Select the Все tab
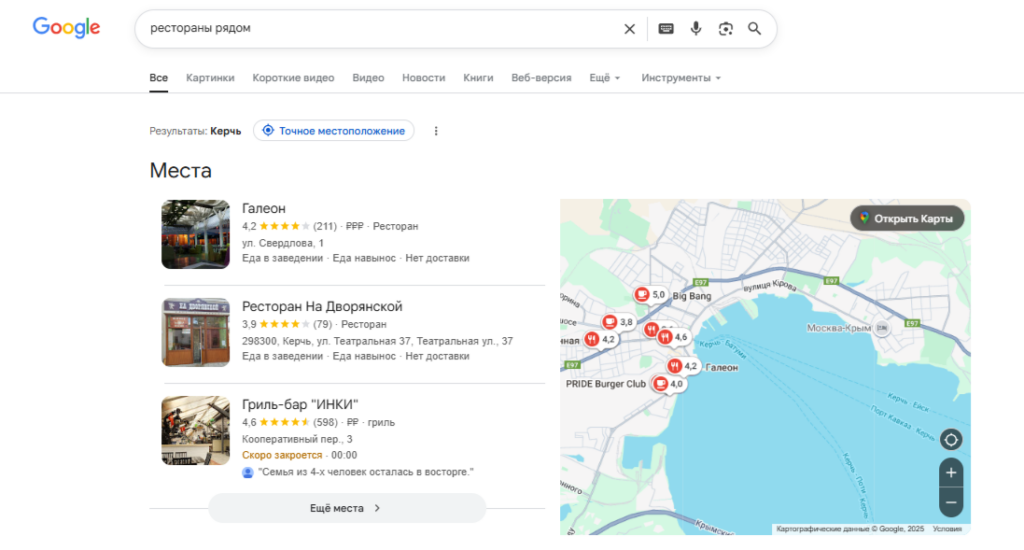This screenshot has width=1024, height=550. [159, 78]
